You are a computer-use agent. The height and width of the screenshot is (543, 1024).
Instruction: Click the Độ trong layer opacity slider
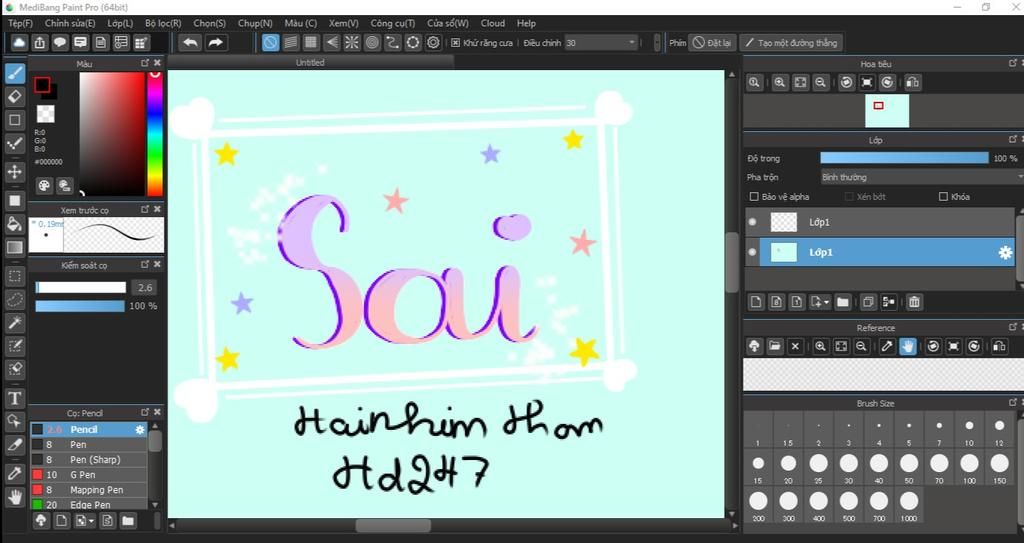click(904, 158)
